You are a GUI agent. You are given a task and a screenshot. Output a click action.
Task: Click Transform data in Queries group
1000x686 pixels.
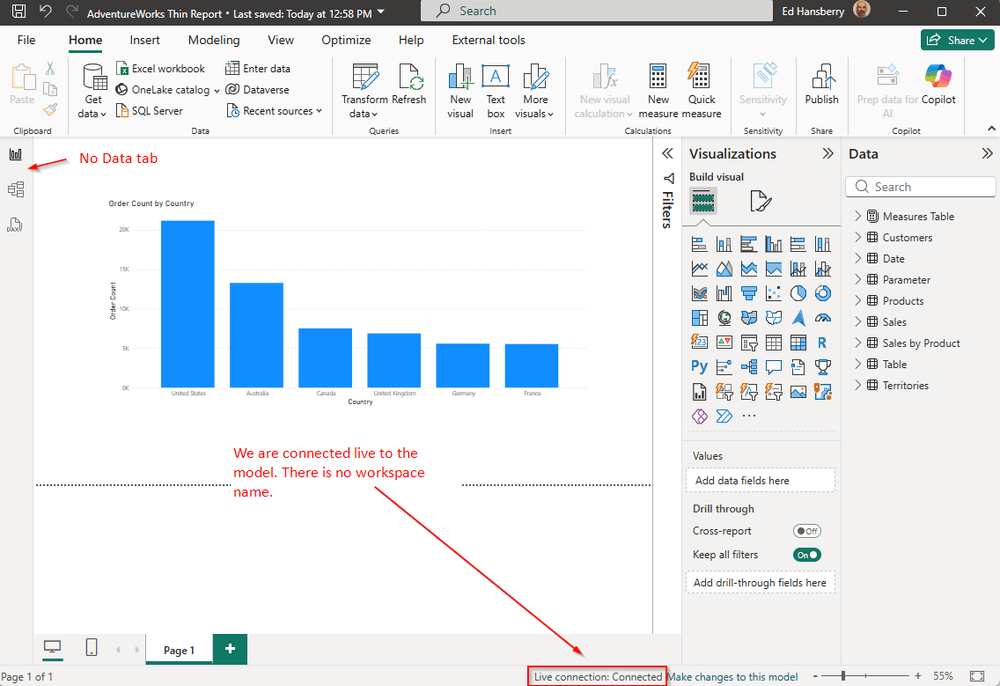coord(365,91)
